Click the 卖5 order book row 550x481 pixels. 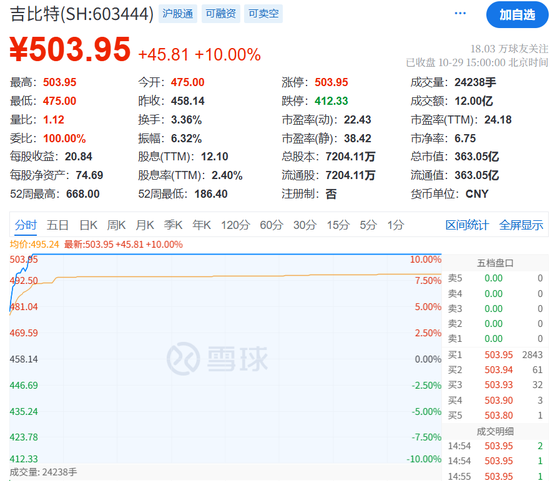(x=495, y=278)
